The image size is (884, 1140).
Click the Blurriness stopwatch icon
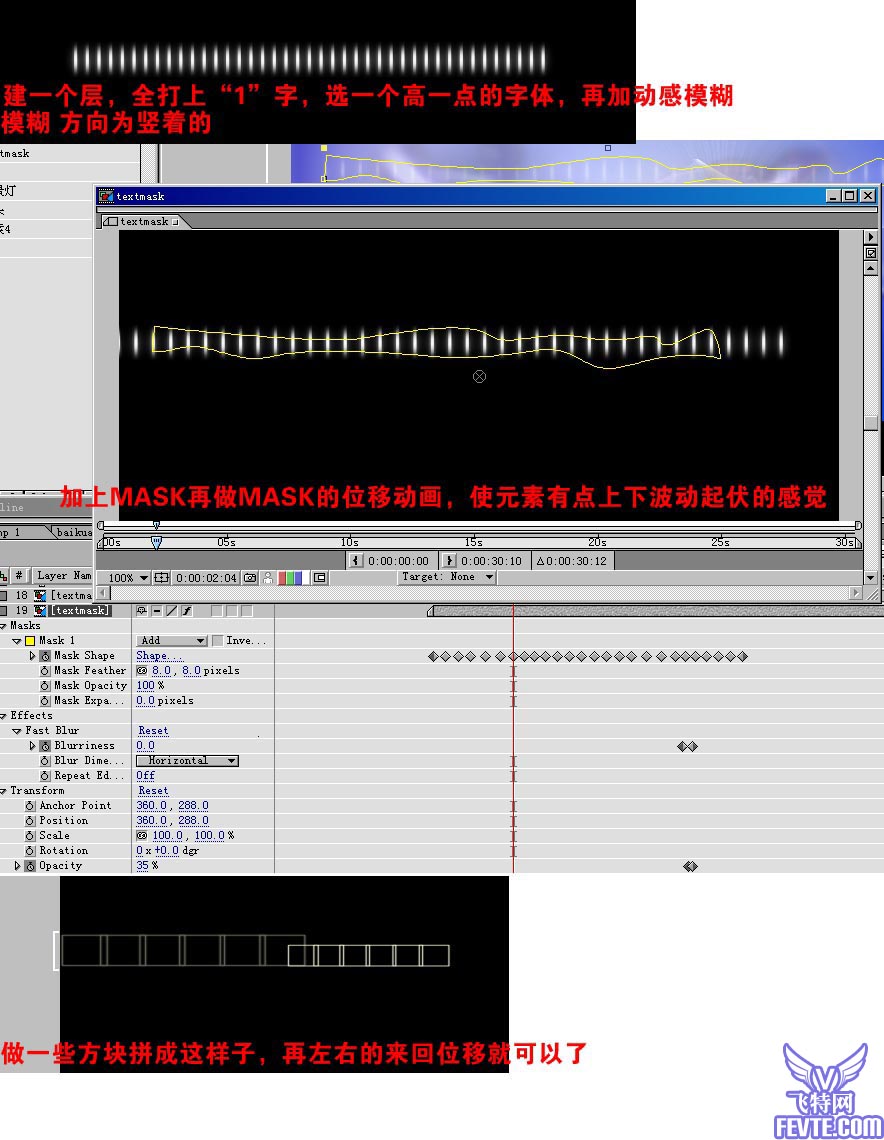(45, 746)
